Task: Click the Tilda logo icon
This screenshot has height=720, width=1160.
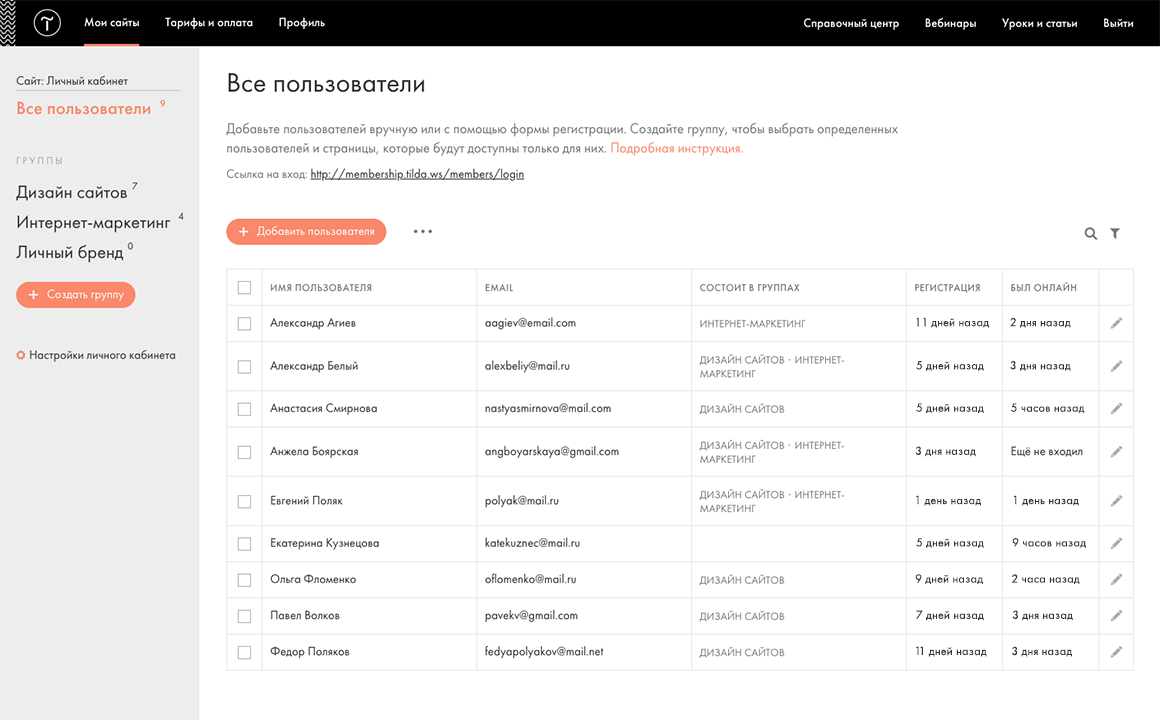Action: click(x=47, y=23)
